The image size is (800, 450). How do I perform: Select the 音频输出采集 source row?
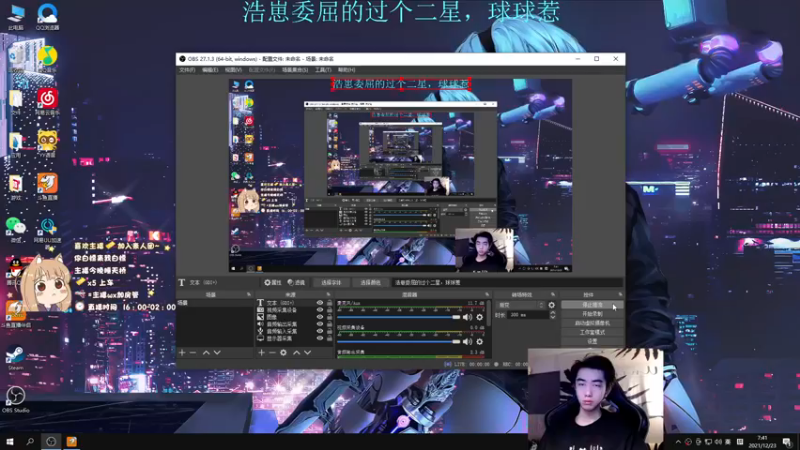click(294, 324)
